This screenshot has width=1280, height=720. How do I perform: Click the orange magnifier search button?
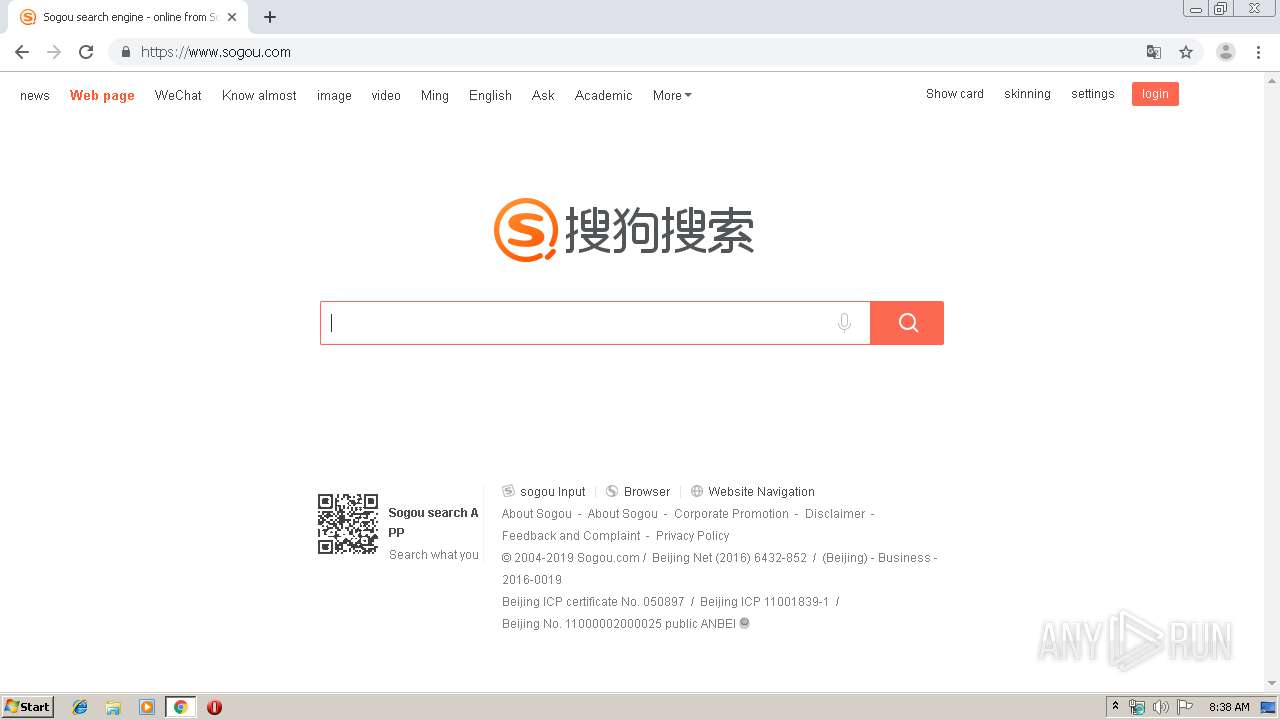907,323
